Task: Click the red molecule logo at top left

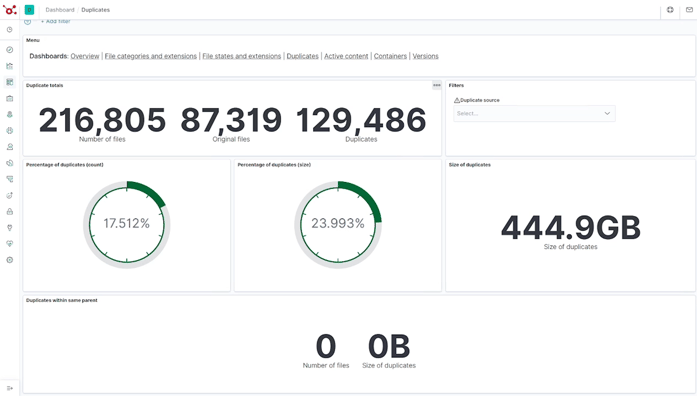Action: pos(10,9)
